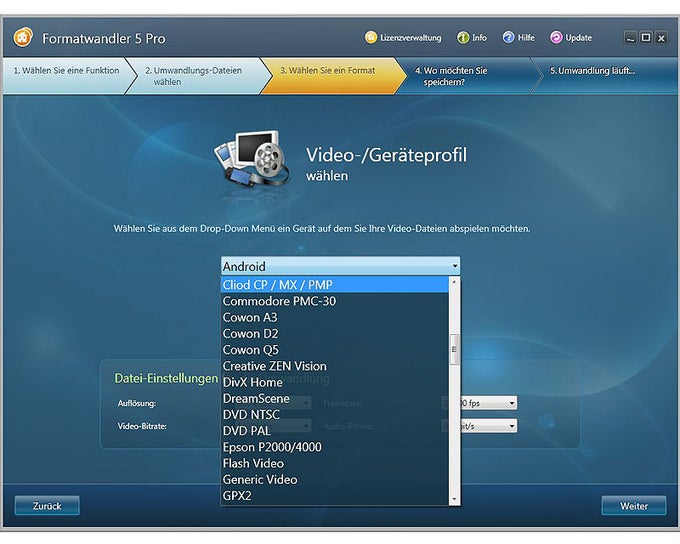680x544 pixels.
Task: Click the Weiter button
Action: 634,506
